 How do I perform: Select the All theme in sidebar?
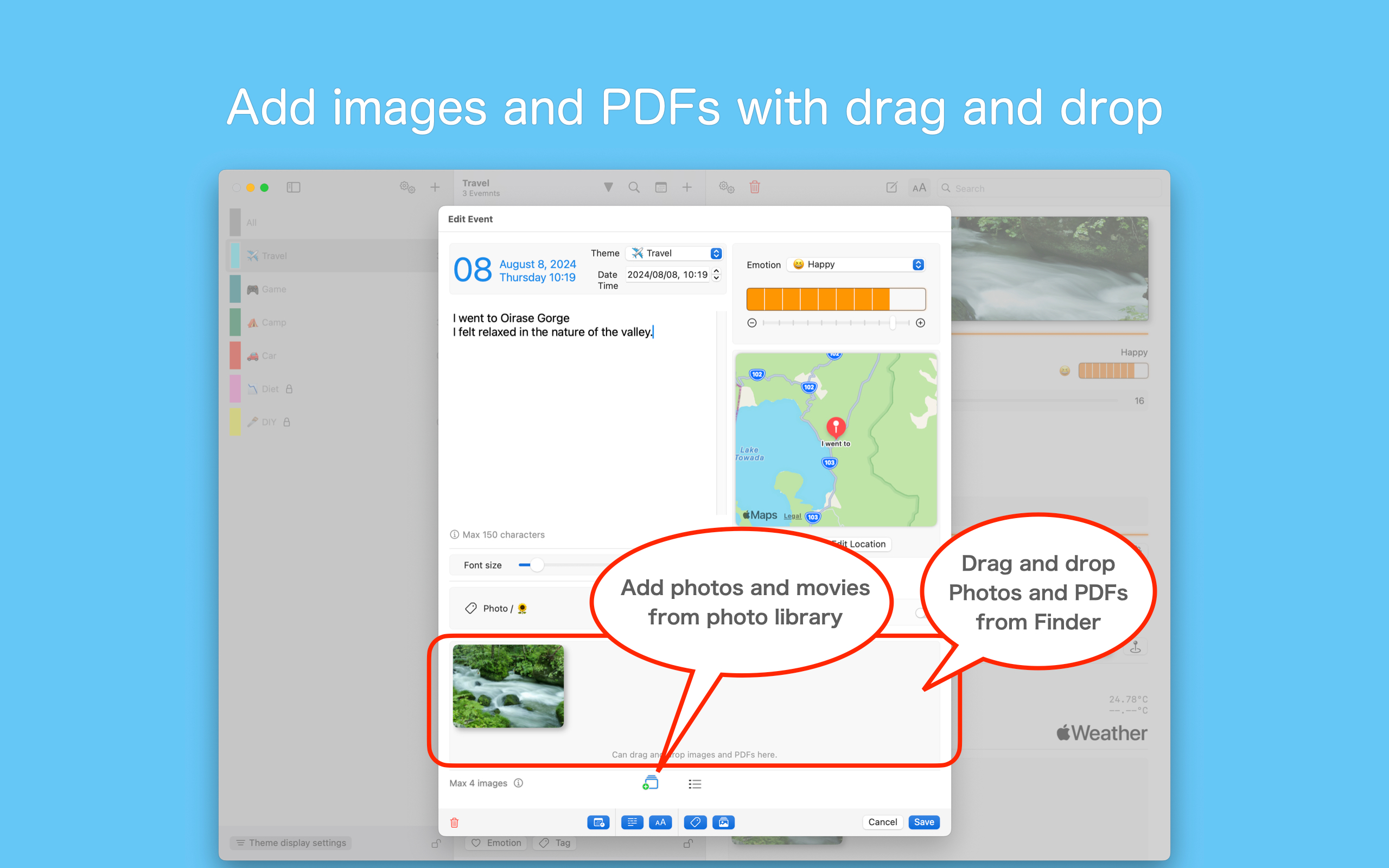tap(333, 222)
